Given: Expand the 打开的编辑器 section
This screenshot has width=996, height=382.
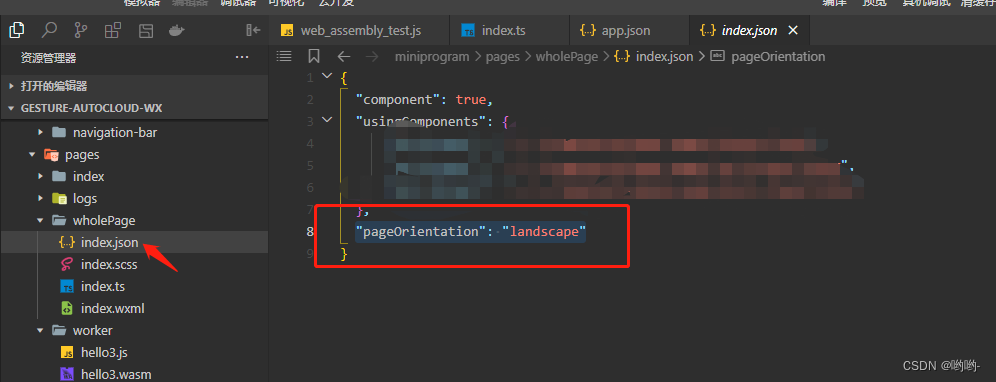Looking at the screenshot, I should click(134, 86).
